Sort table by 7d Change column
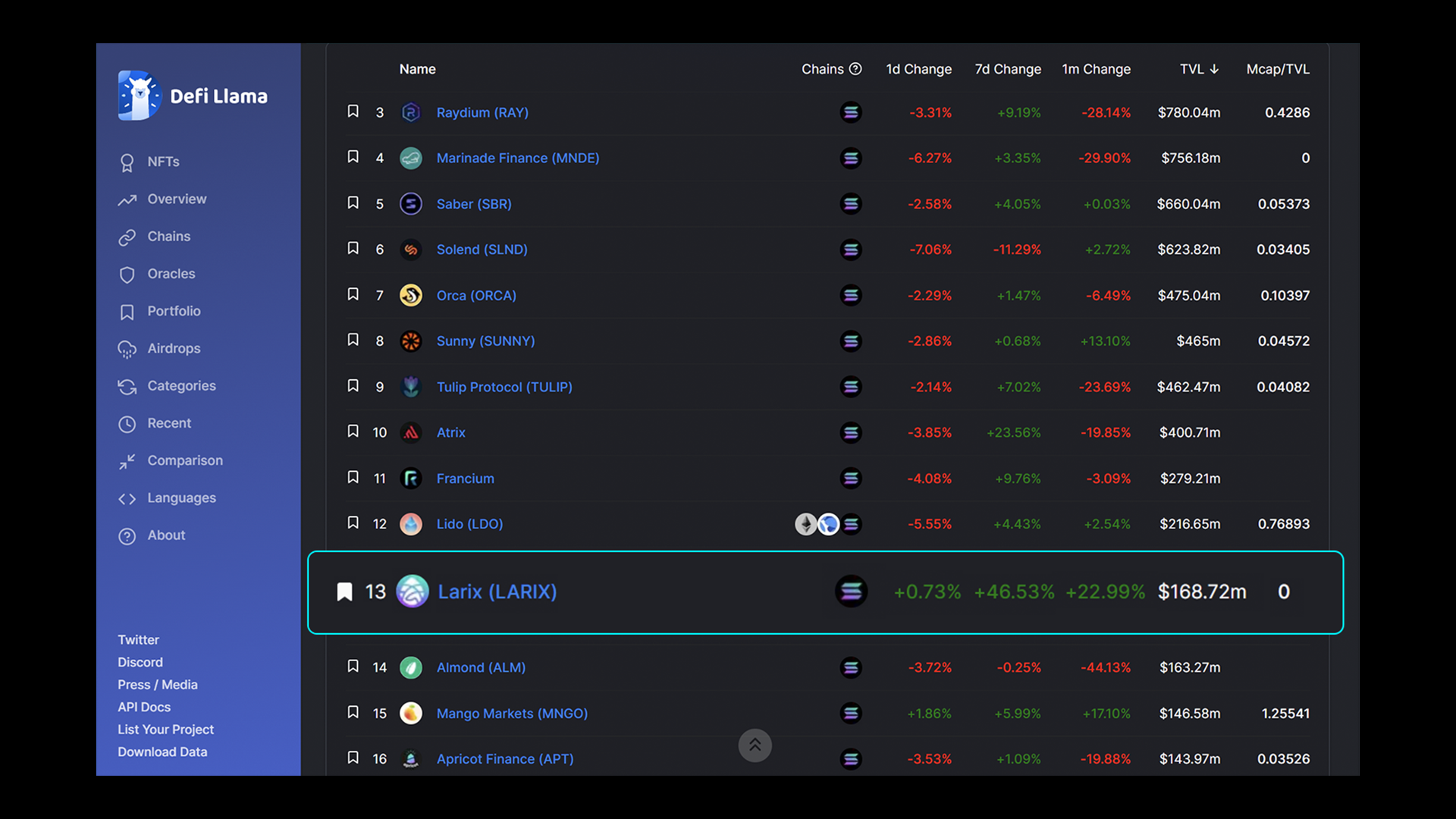The image size is (1456, 819). (1008, 69)
